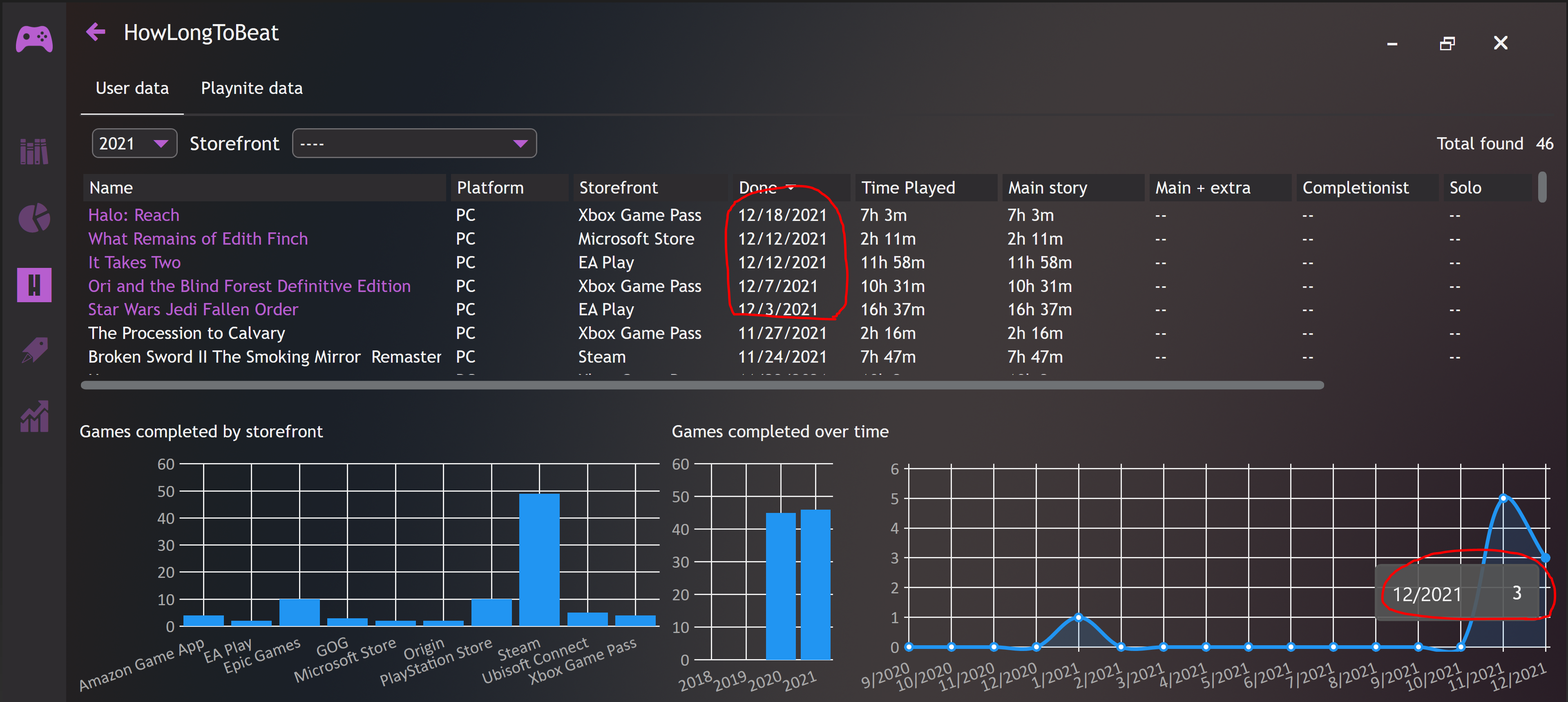1568x702 pixels.
Task: Sort by the Storefront column header
Action: (x=650, y=187)
